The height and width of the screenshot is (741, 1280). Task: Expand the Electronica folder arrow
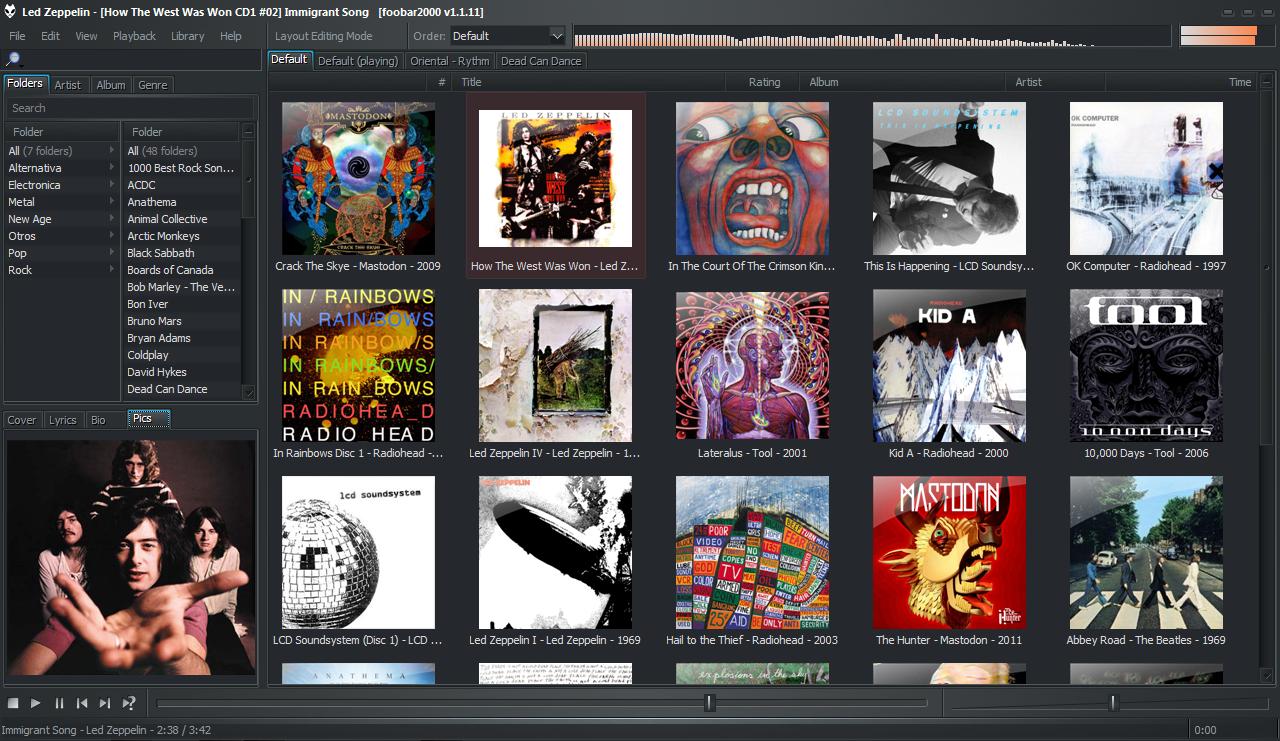111,185
